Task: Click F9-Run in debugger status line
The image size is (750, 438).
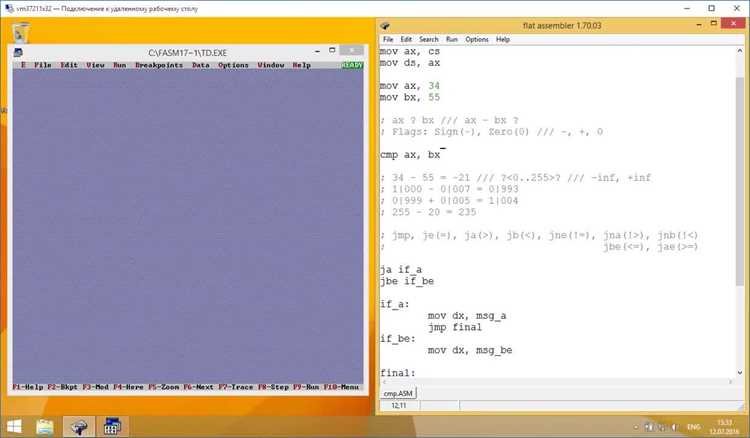Action: tap(306, 387)
